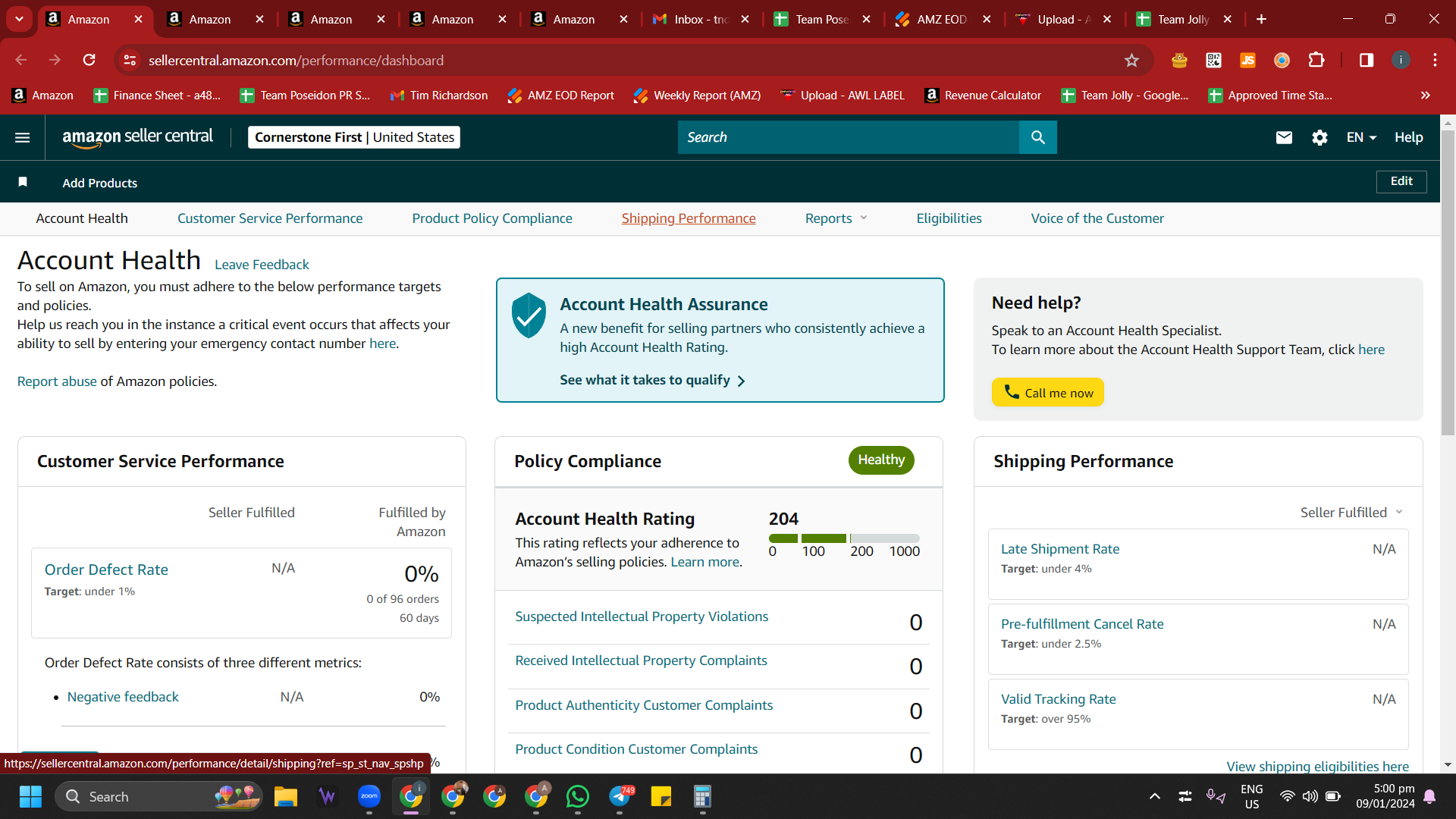
Task: Open the browser side panel icon
Action: pos(1367,60)
